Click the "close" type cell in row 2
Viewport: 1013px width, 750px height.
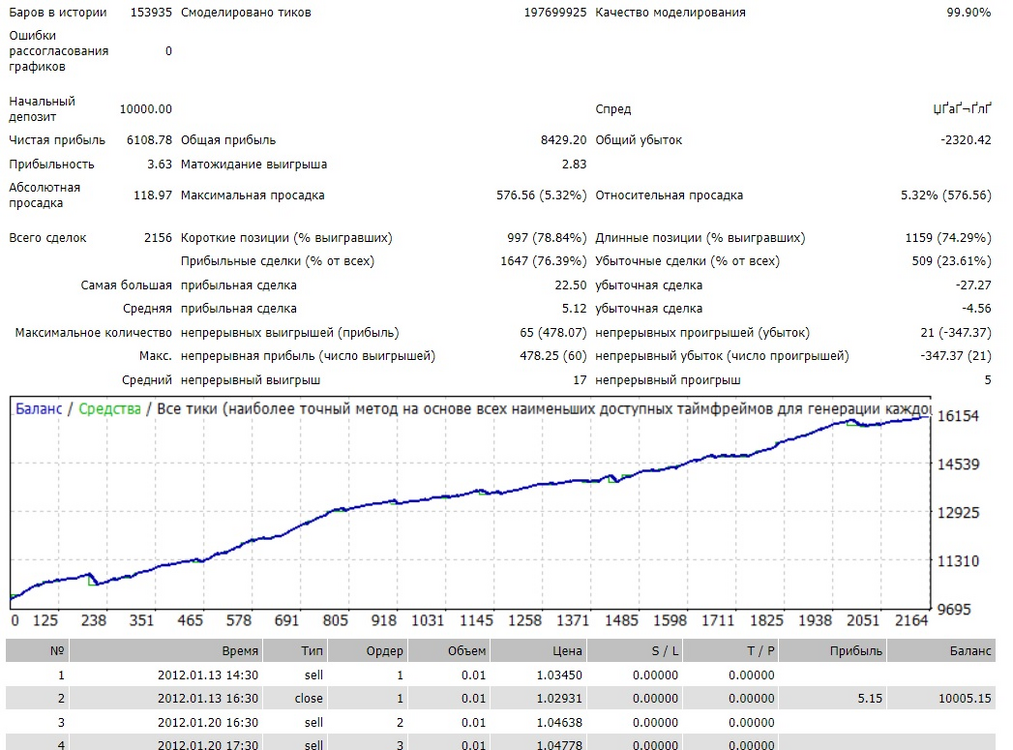pyautogui.click(x=309, y=698)
